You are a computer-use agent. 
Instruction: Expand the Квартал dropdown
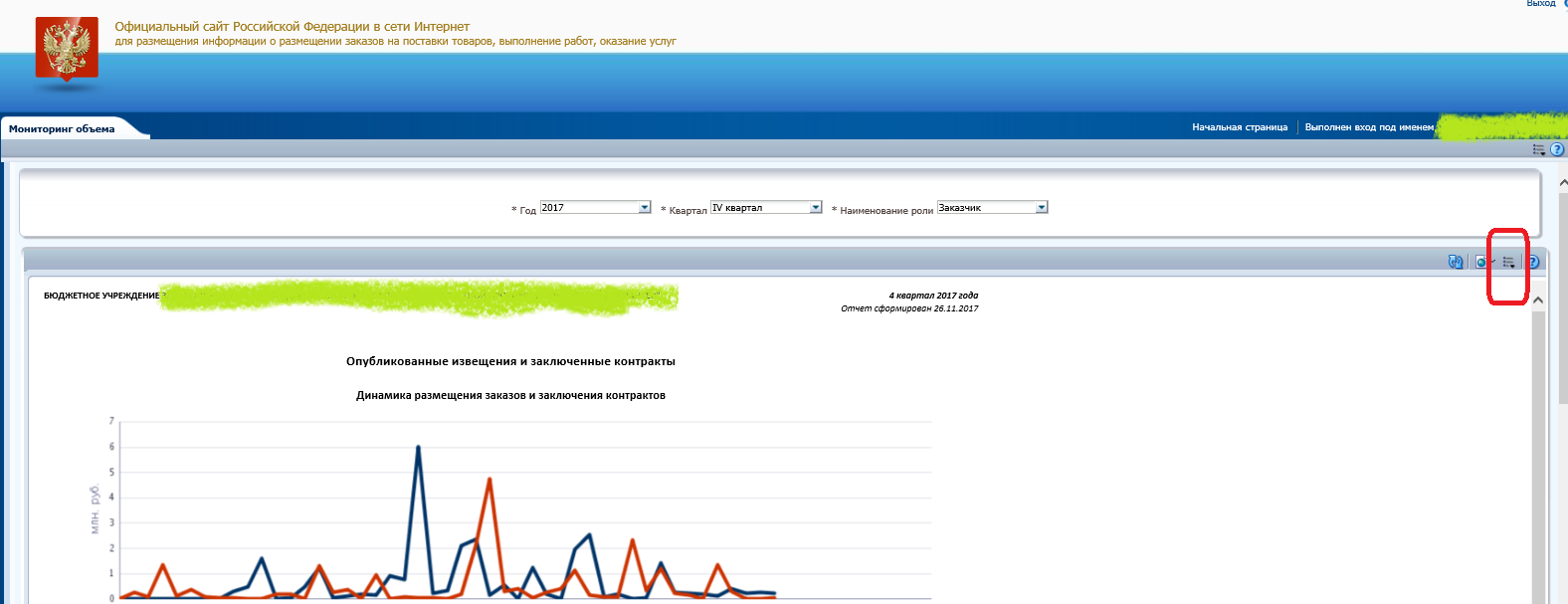click(x=815, y=207)
